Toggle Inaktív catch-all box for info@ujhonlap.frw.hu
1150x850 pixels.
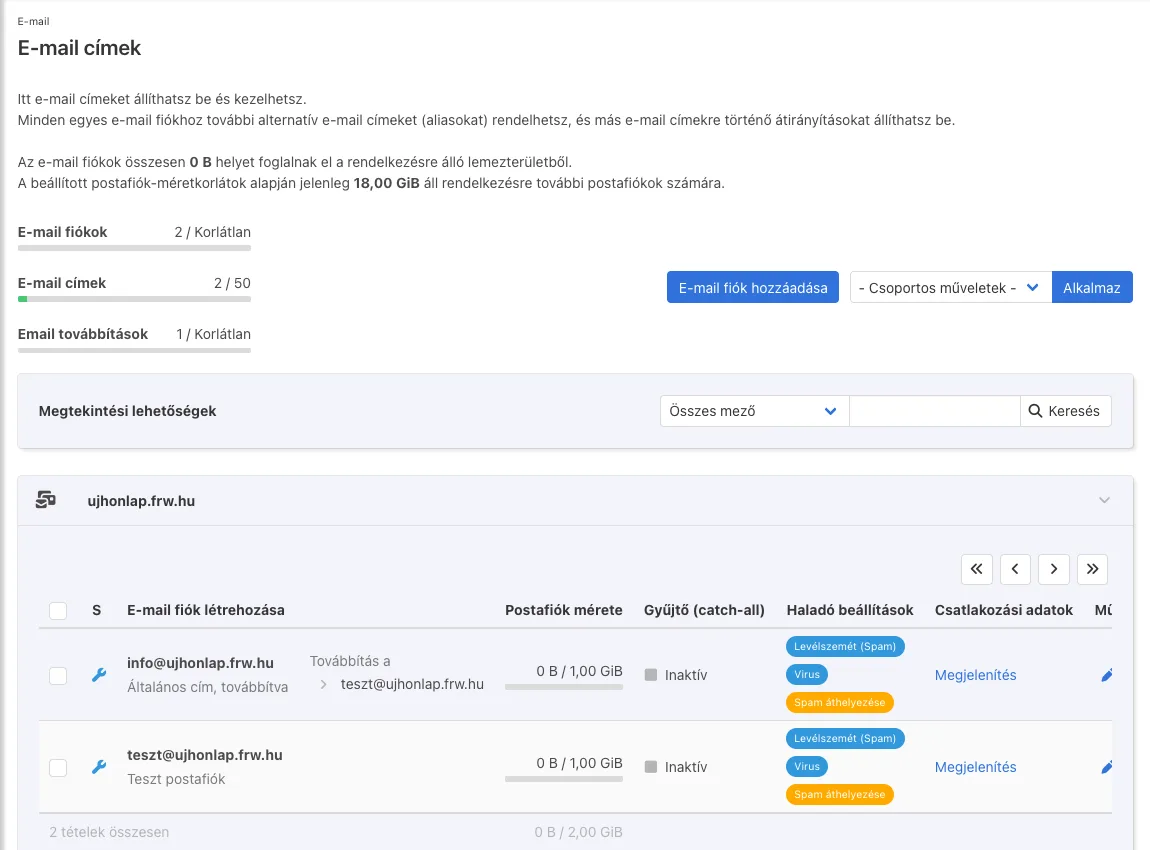[x=651, y=675]
